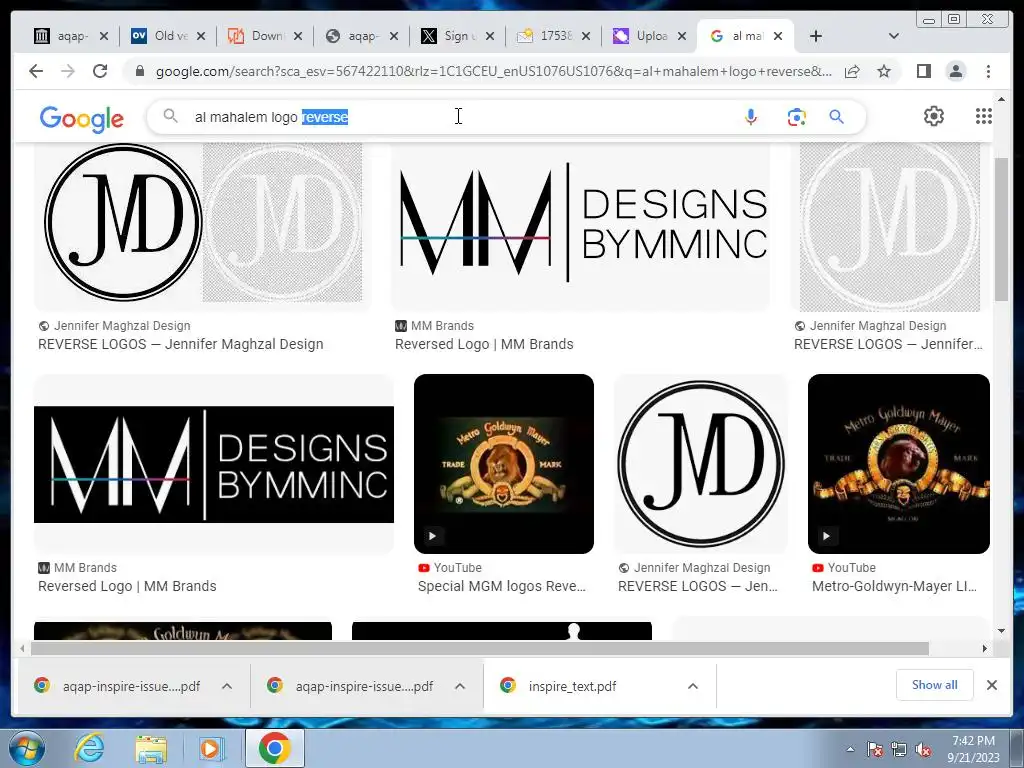Open 'REVERSE LOGOS — Jennifer Maghzal Design' top-left link
The image size is (1024, 768).
point(181,344)
